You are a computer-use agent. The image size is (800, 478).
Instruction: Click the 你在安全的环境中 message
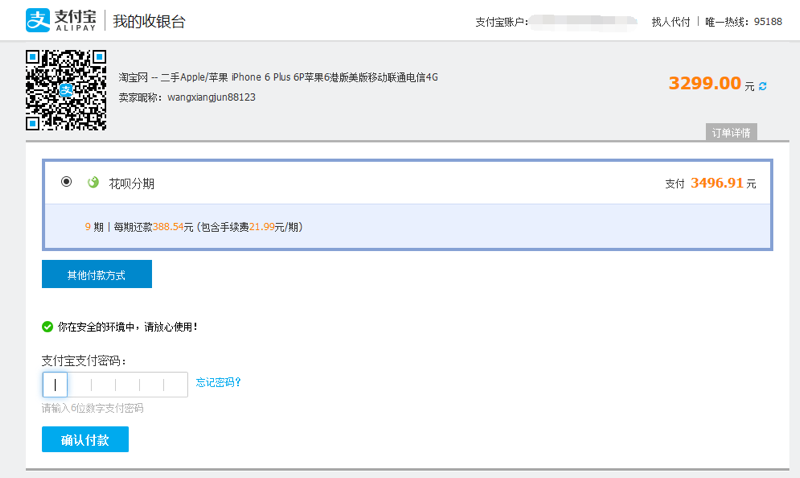[128, 326]
